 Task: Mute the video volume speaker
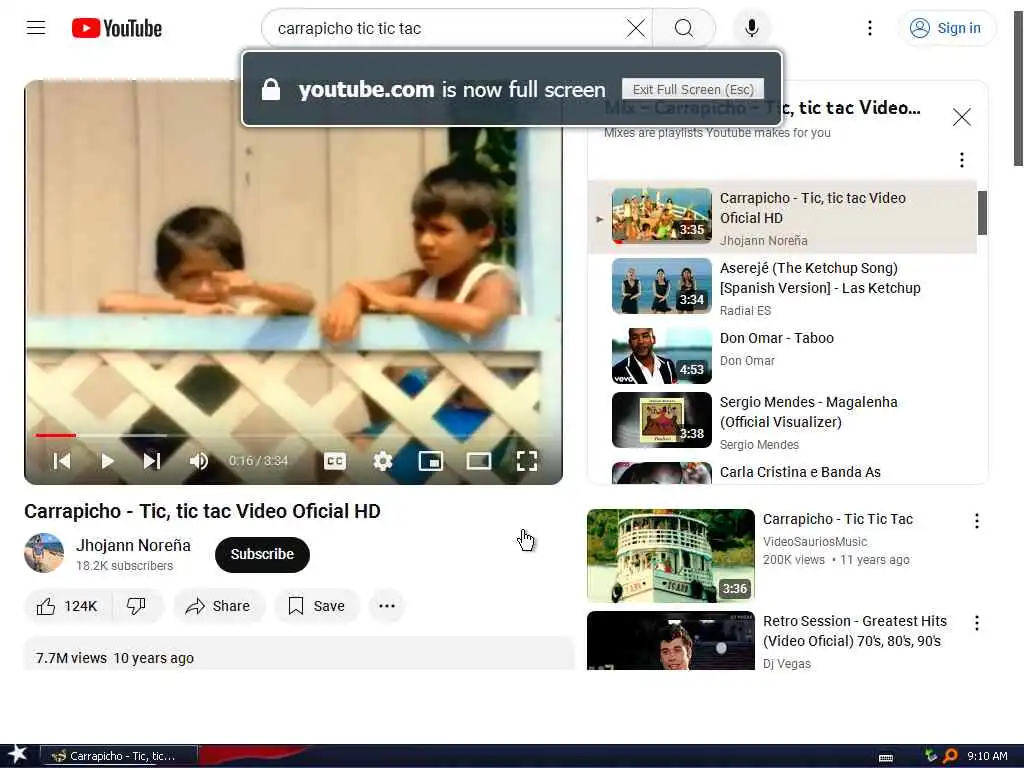199,461
